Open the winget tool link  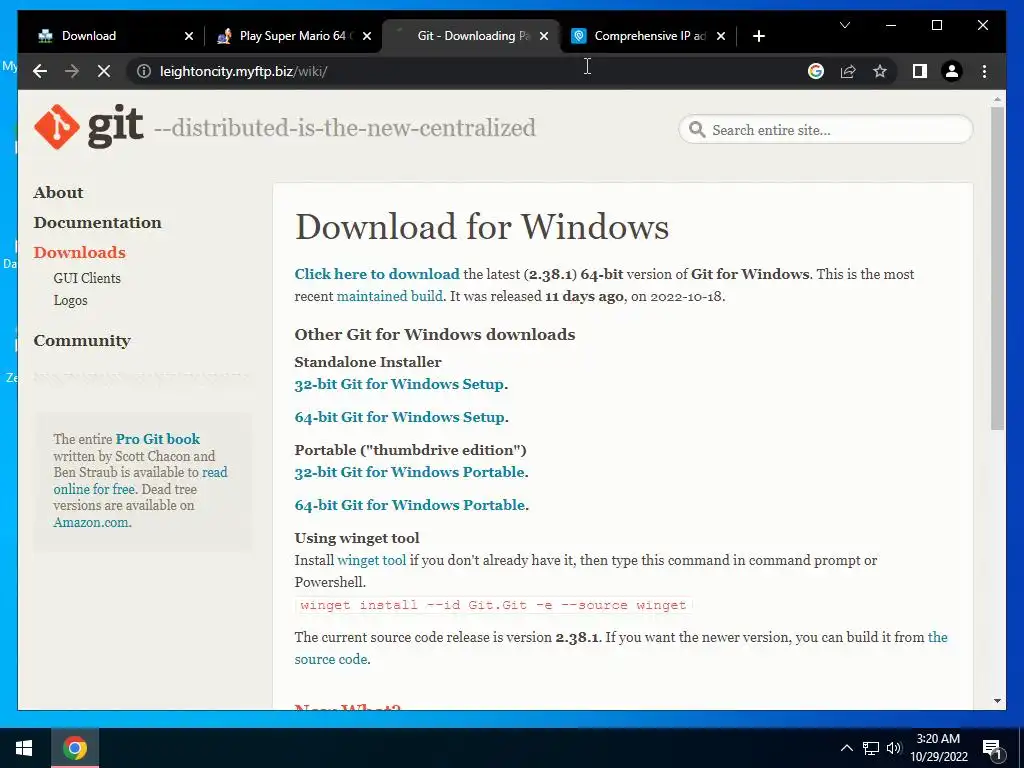coord(372,560)
